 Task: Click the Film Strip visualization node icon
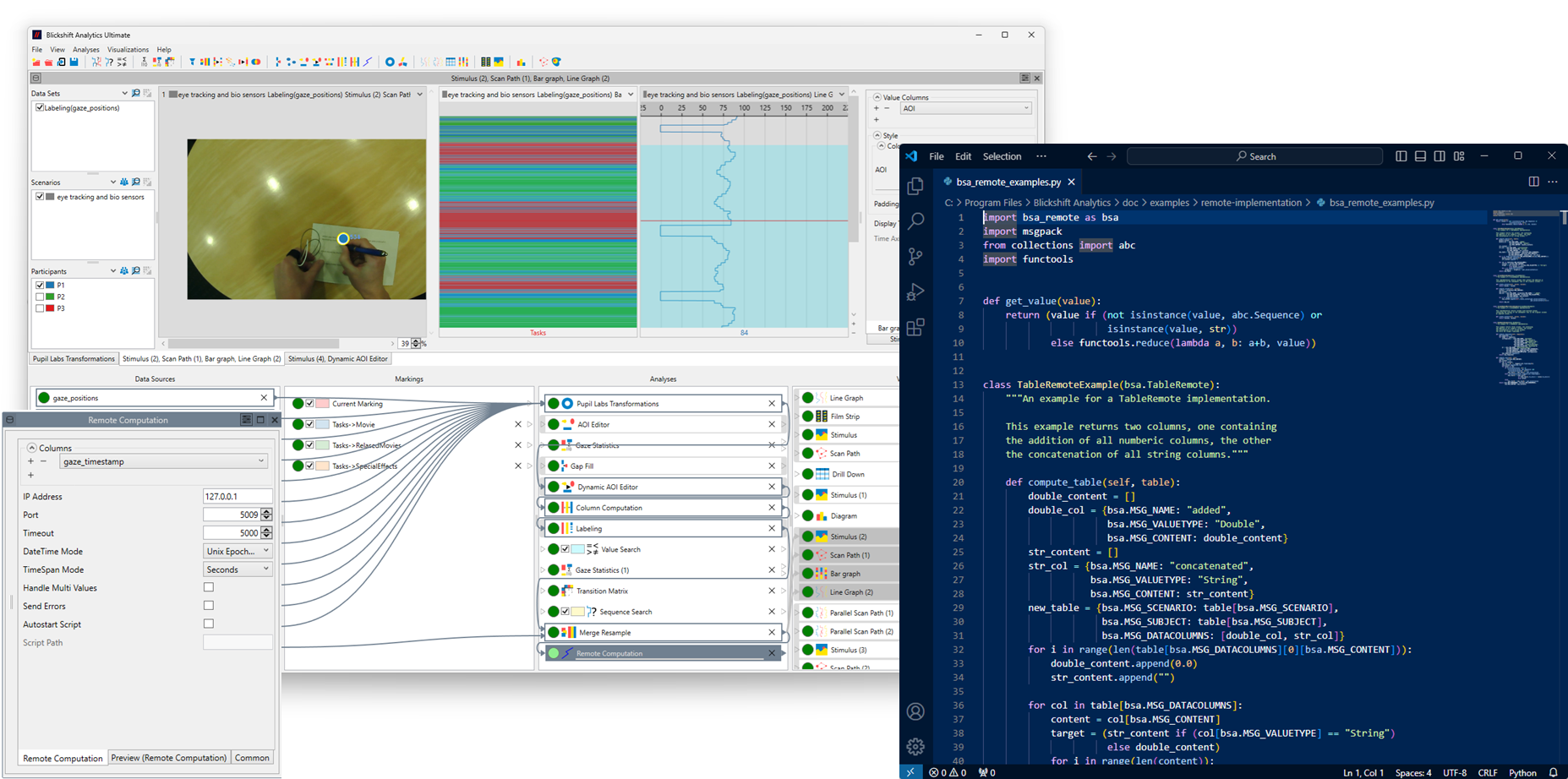(821, 417)
